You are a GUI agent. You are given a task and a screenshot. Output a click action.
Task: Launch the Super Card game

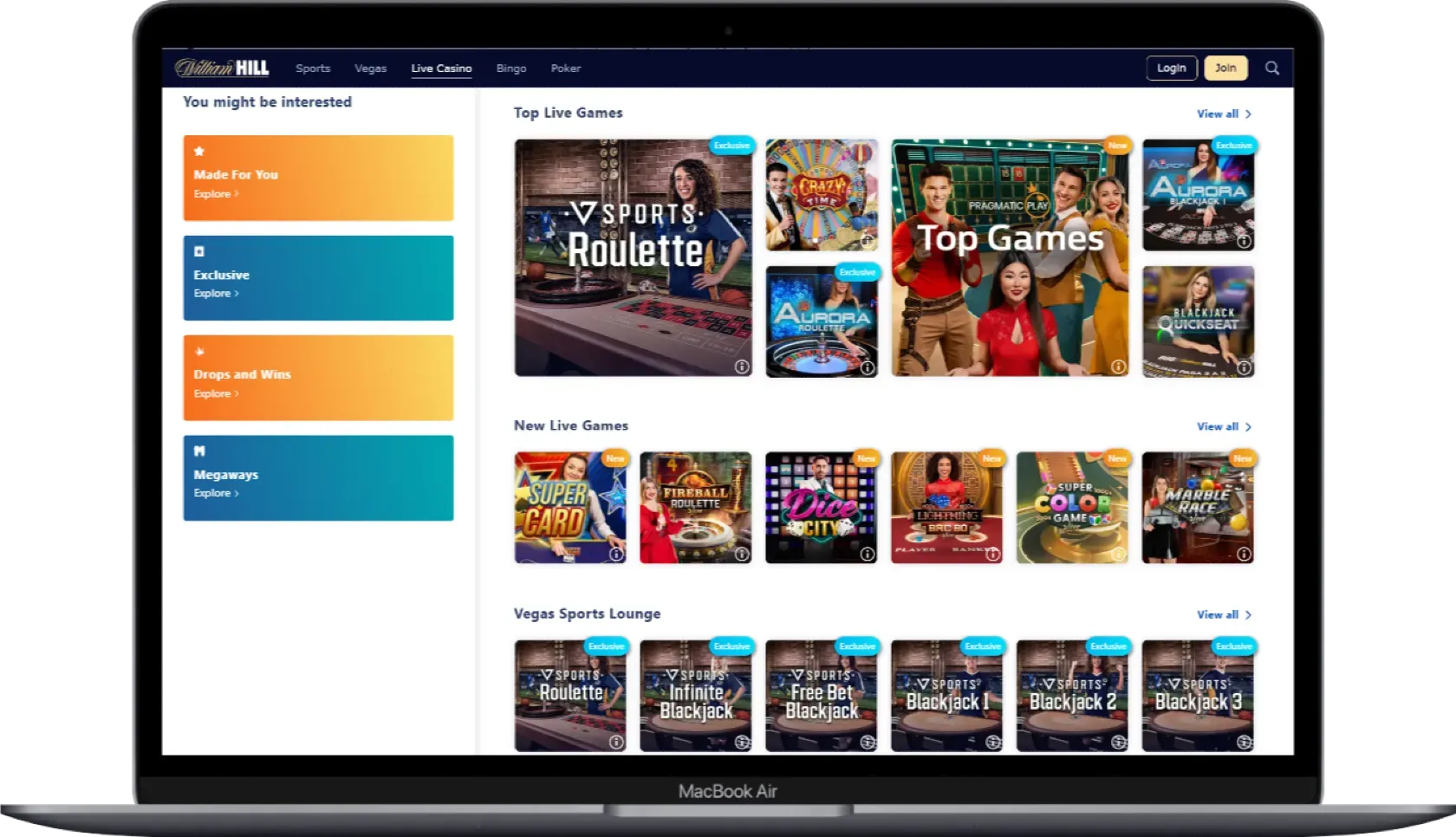tap(570, 508)
